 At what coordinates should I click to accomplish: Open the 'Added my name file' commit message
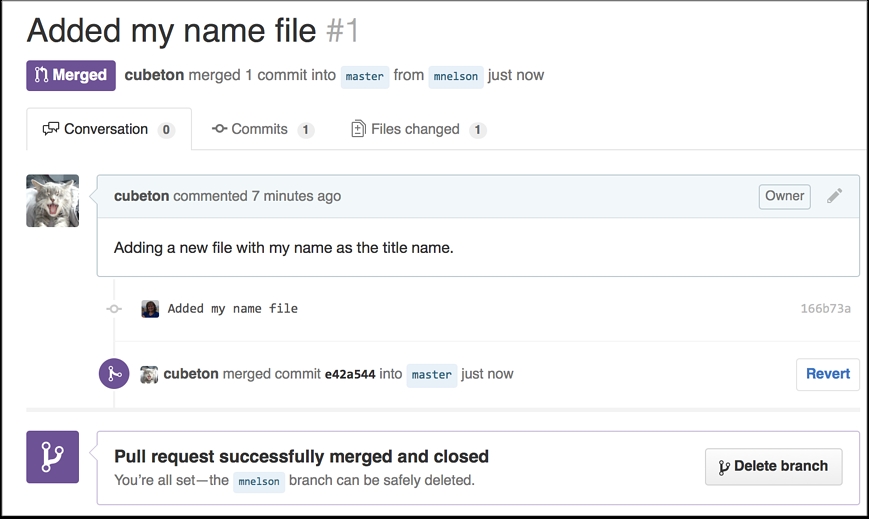point(233,309)
